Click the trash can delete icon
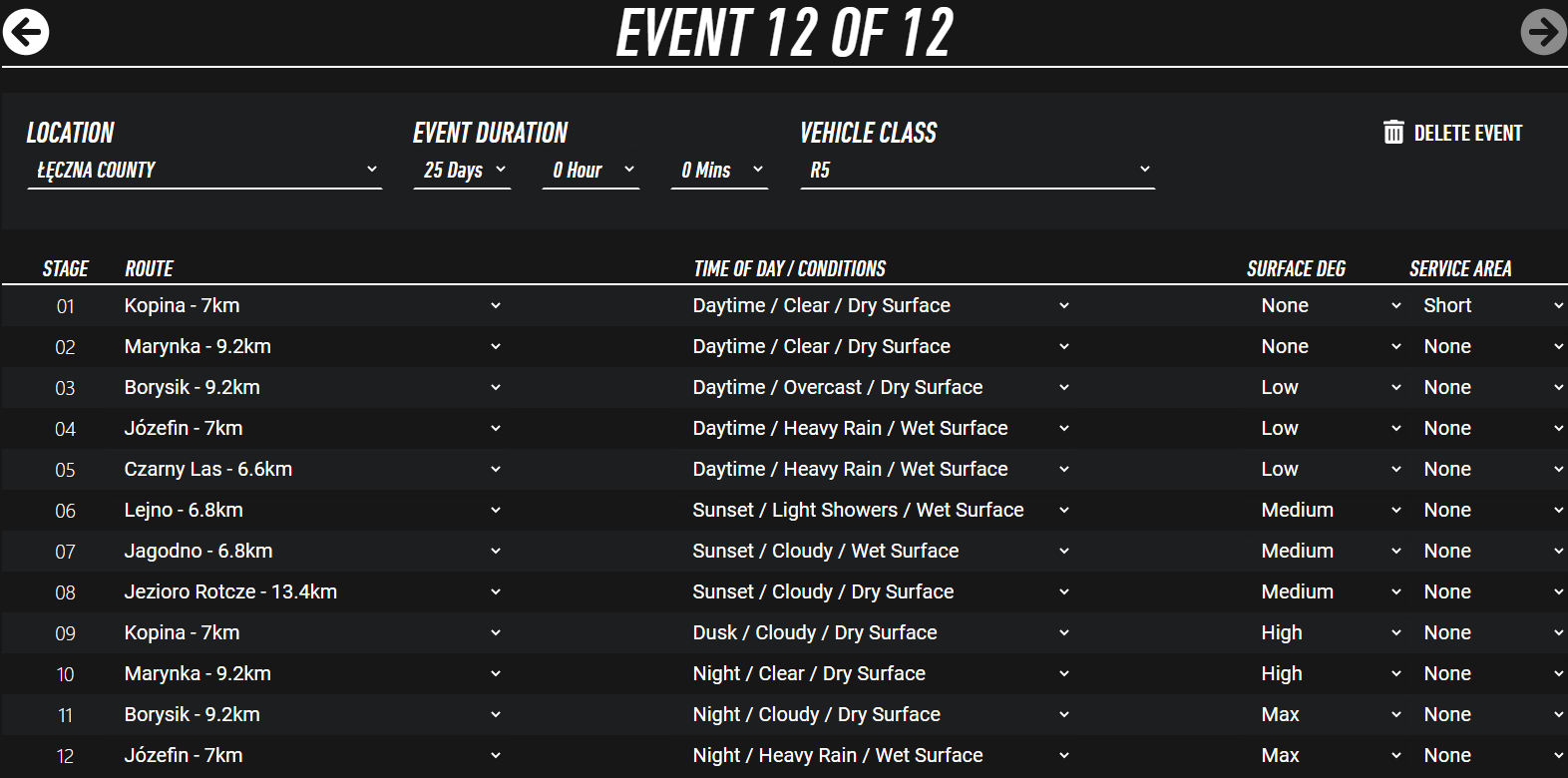 click(x=1393, y=133)
